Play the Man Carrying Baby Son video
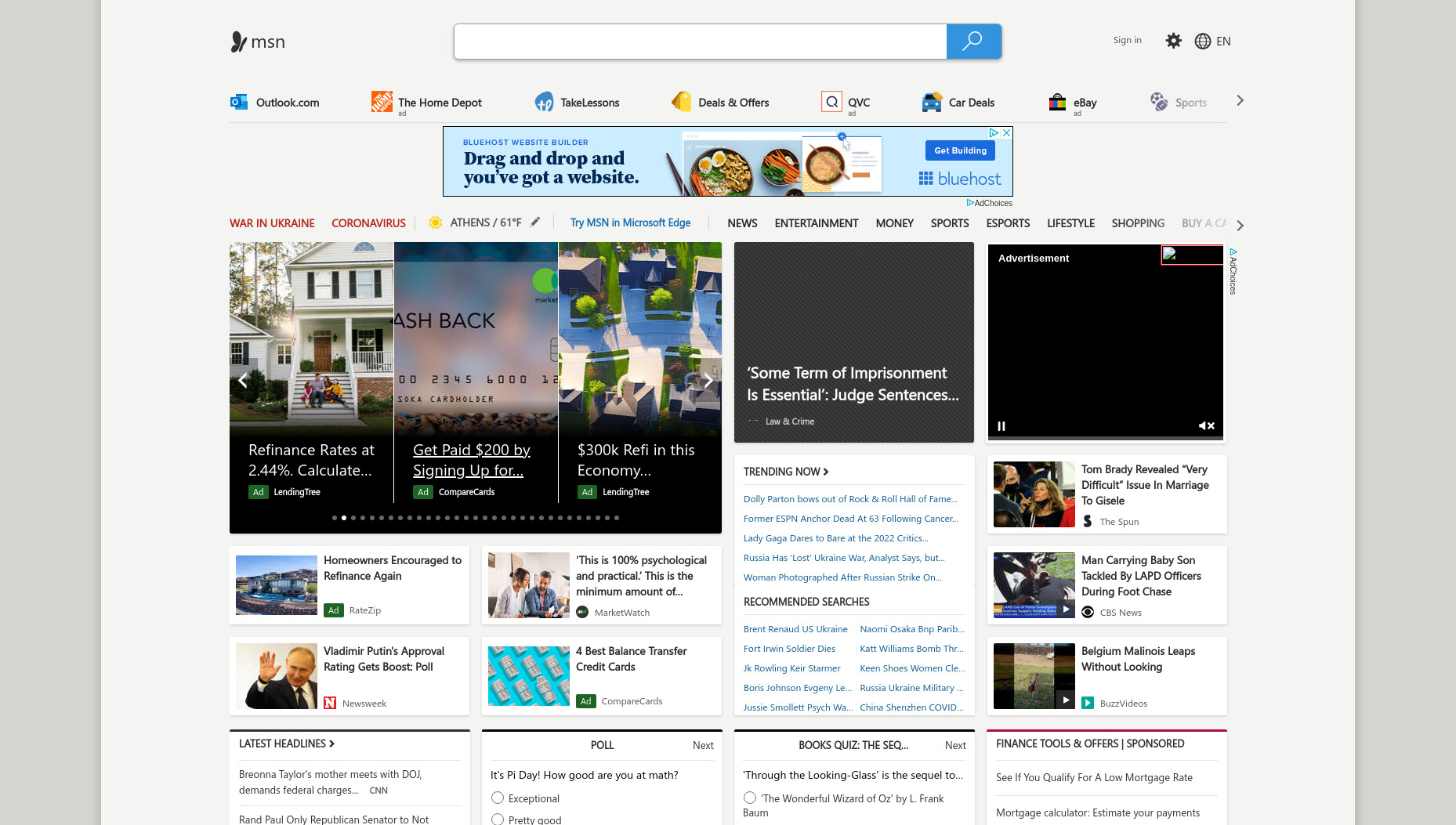Image resolution: width=1456 pixels, height=825 pixels. tap(1066, 609)
